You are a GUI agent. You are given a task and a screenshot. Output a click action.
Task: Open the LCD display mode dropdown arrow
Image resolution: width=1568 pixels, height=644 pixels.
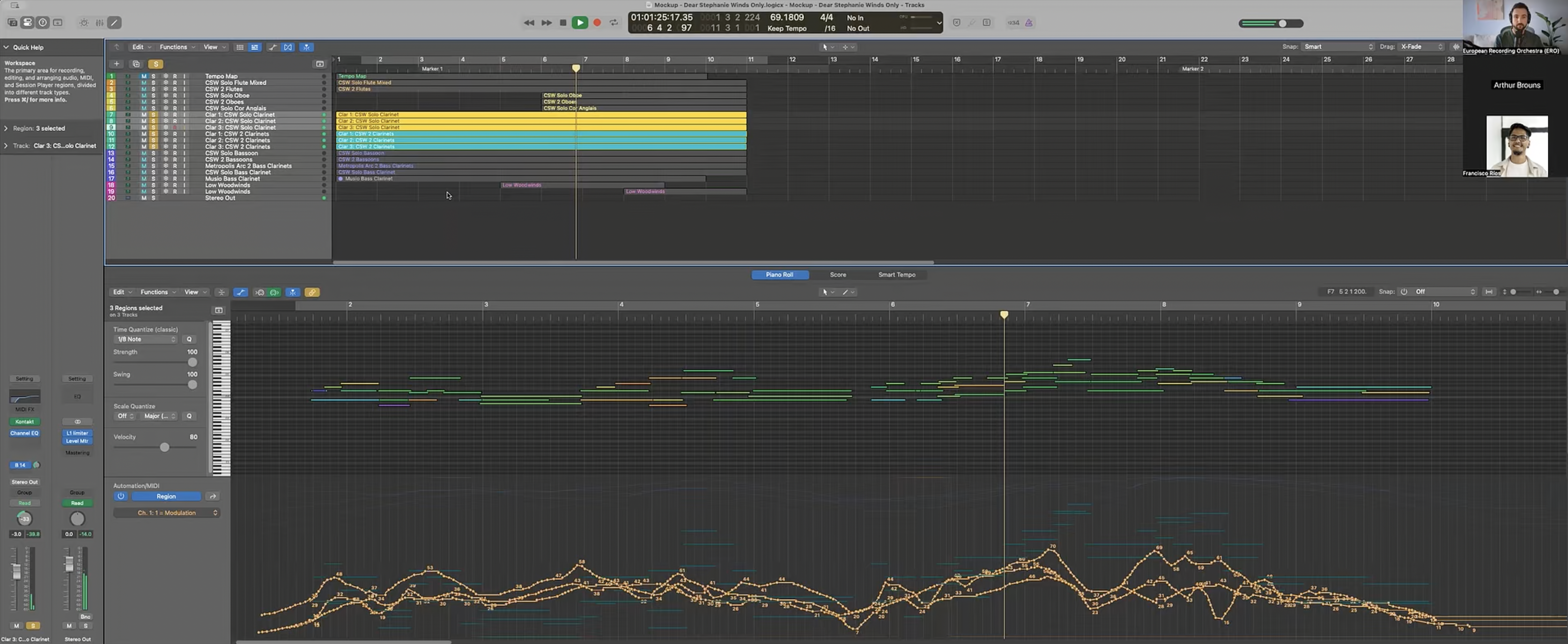pos(939,23)
